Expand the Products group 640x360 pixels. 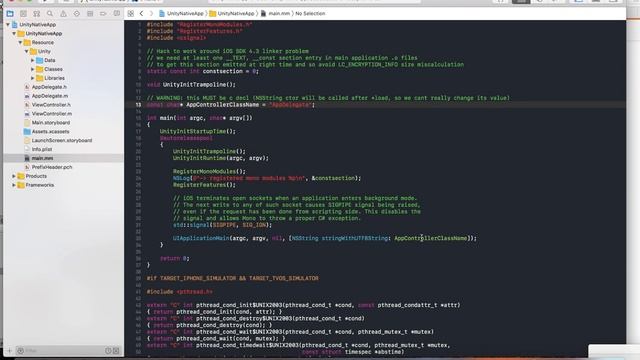[x=14, y=176]
